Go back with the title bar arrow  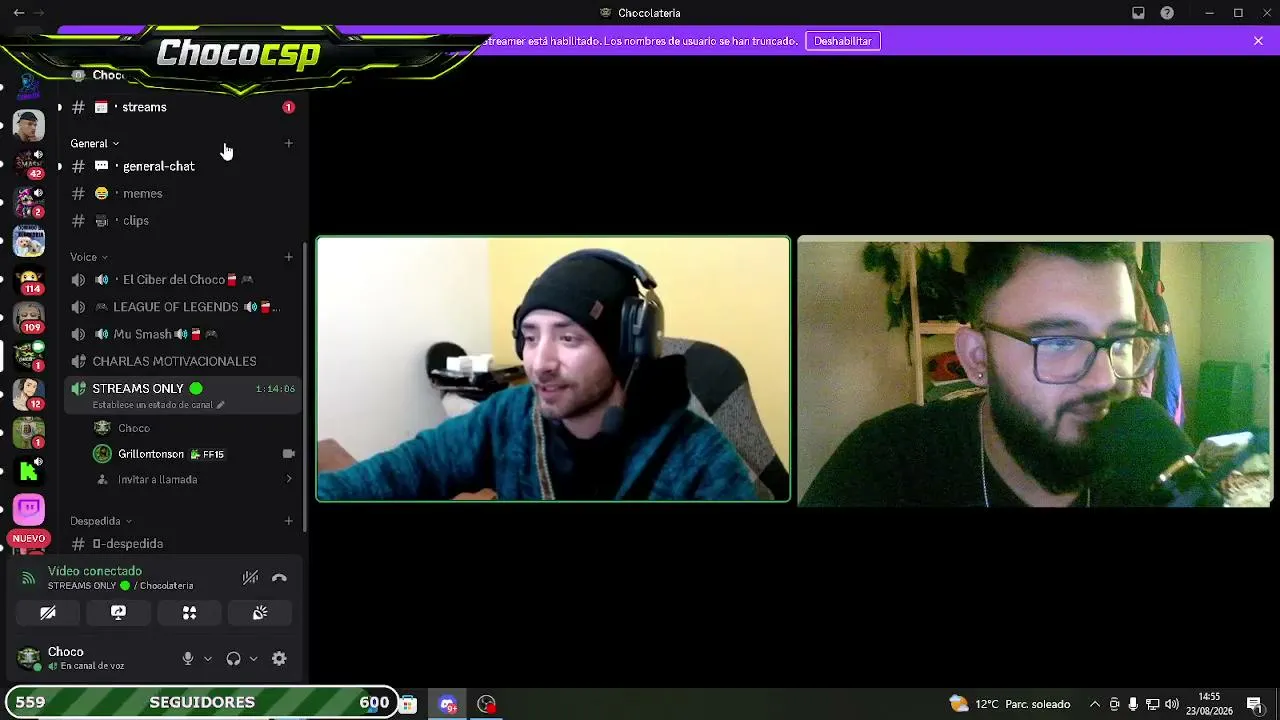(x=18, y=13)
